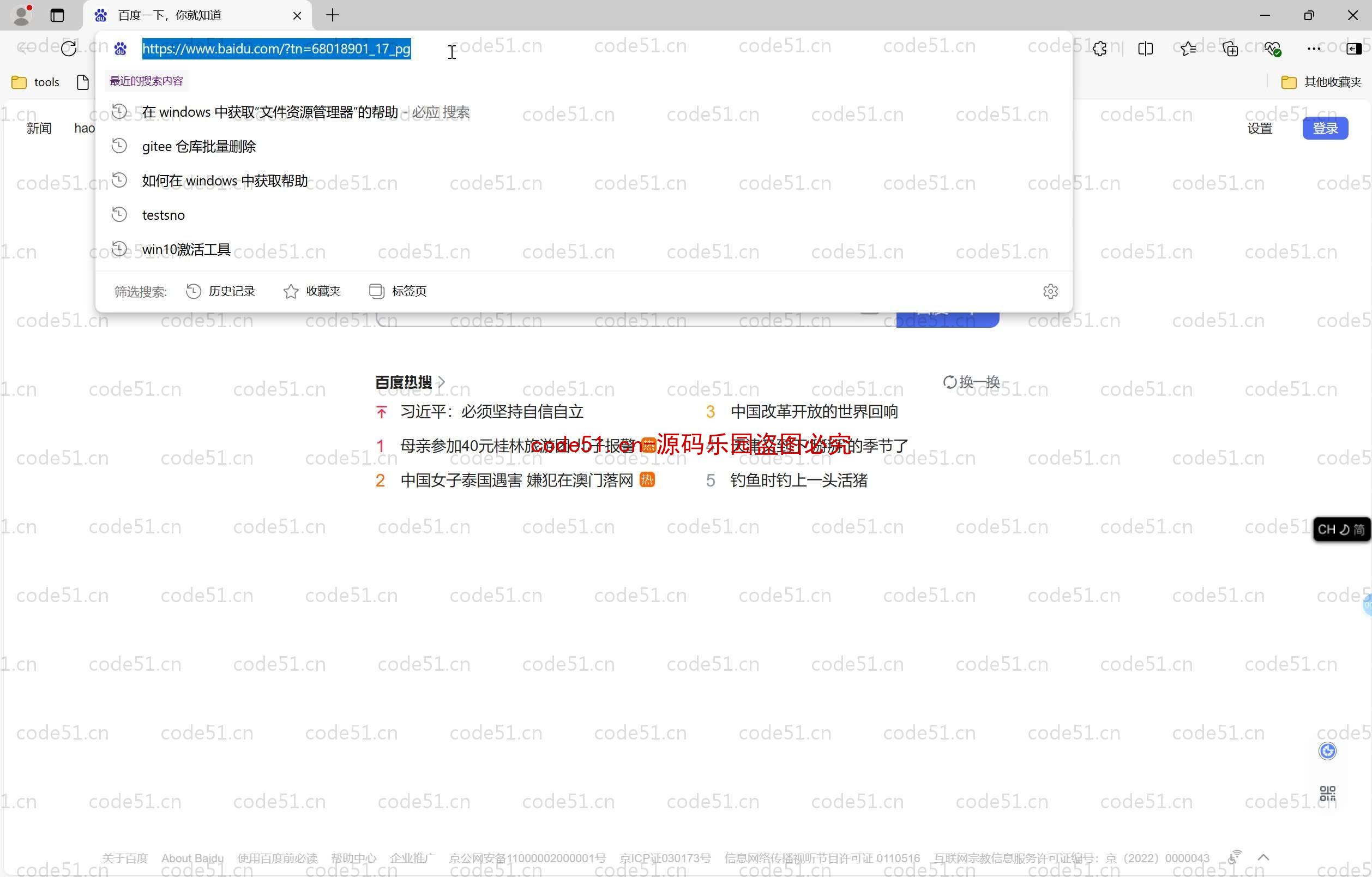1372x877 pixels.
Task: Click the profile avatar icon
Action: point(22,15)
